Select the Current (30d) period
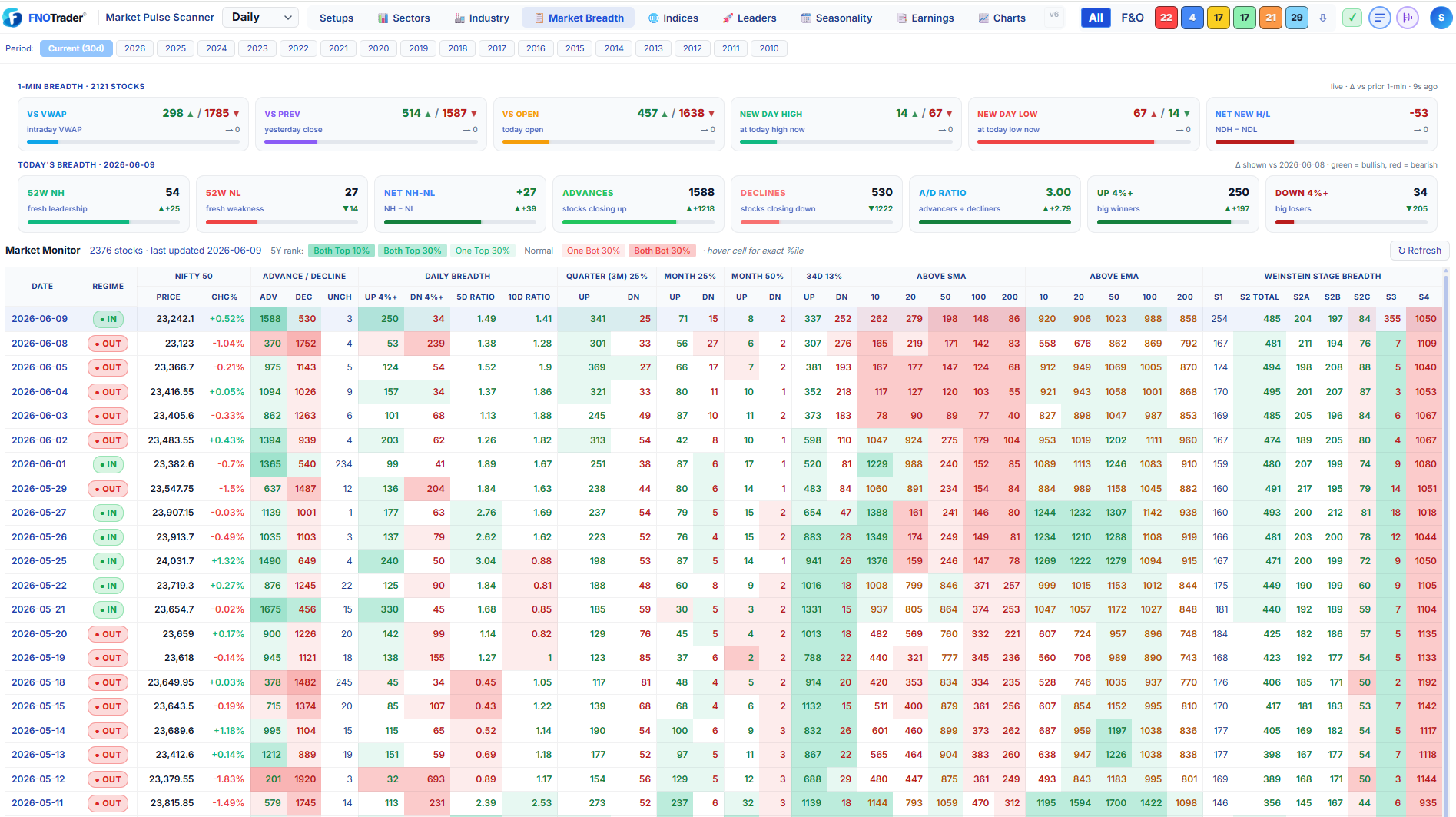 point(76,48)
